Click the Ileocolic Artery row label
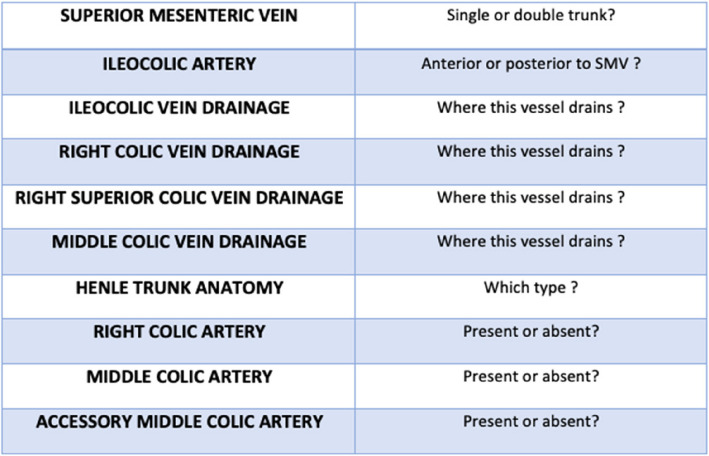The height and width of the screenshot is (456, 709). (x=179, y=63)
